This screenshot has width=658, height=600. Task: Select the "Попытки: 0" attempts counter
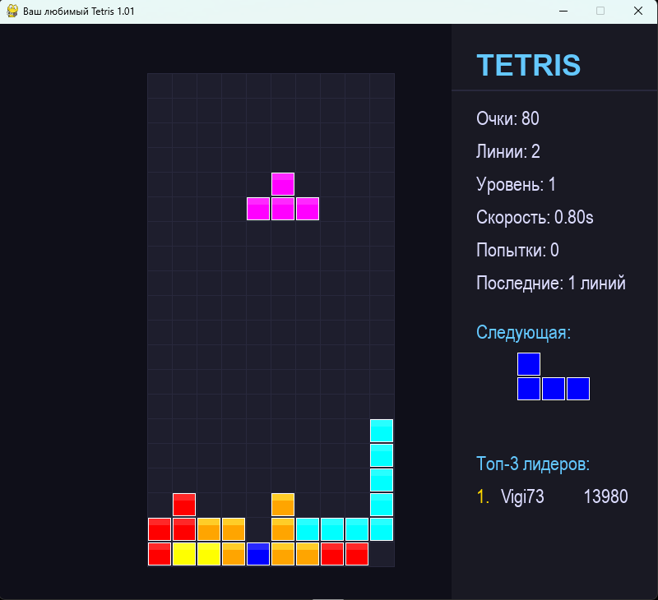coord(517,251)
